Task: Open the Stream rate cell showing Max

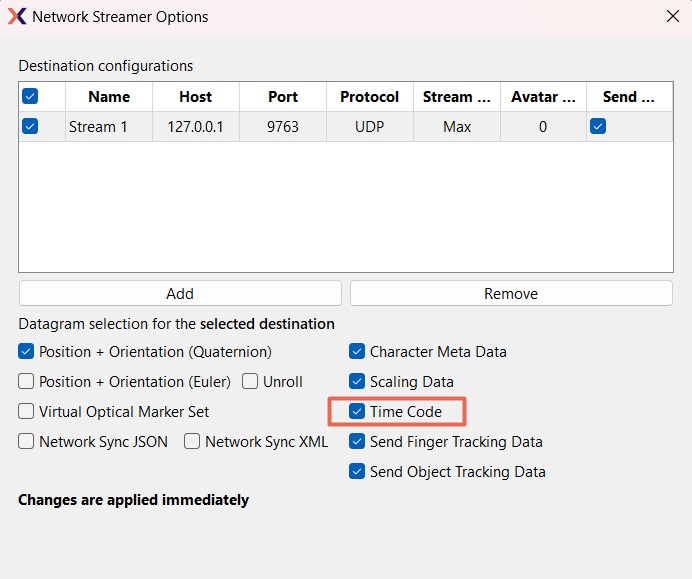Action: coord(457,127)
